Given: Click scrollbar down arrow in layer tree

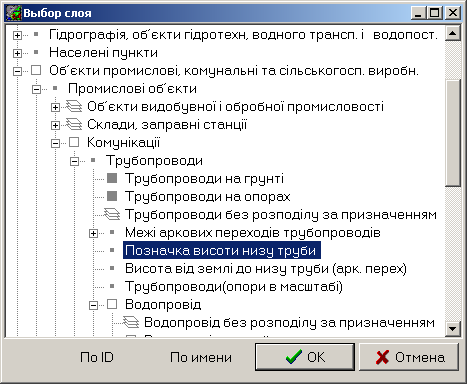Looking at the screenshot, I should click(453, 329).
